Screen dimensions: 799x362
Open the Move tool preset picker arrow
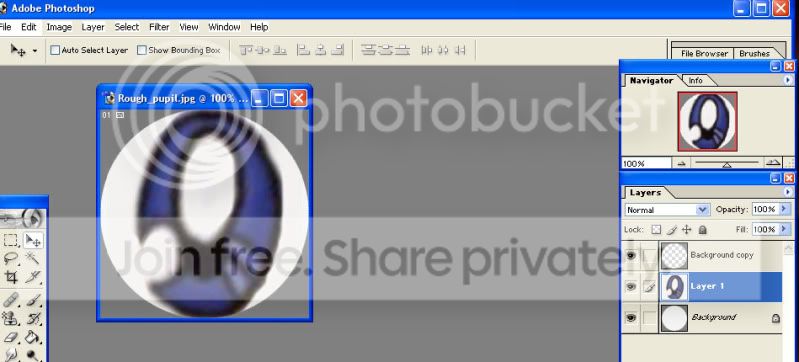35,50
